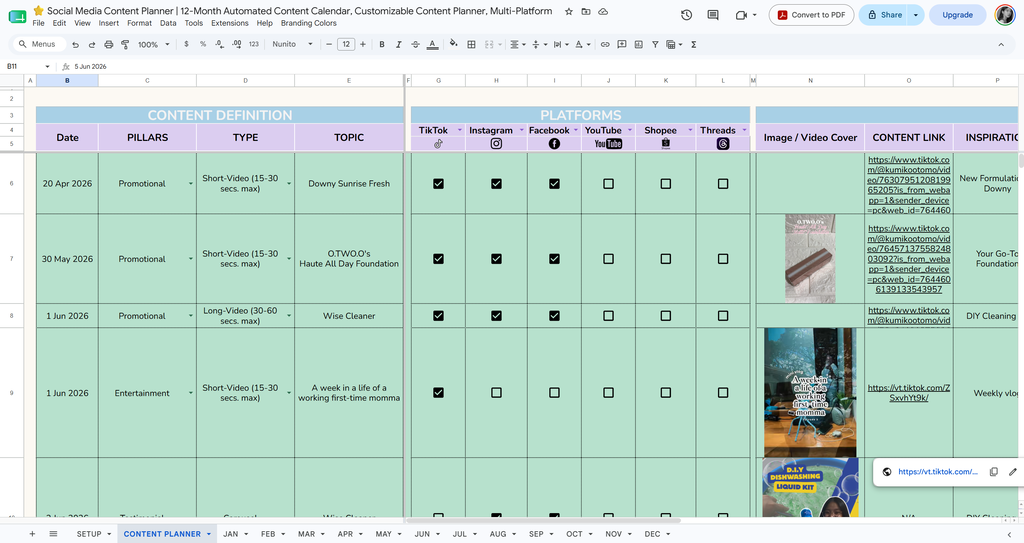
Task: Open the borders tool
Action: [471, 44]
